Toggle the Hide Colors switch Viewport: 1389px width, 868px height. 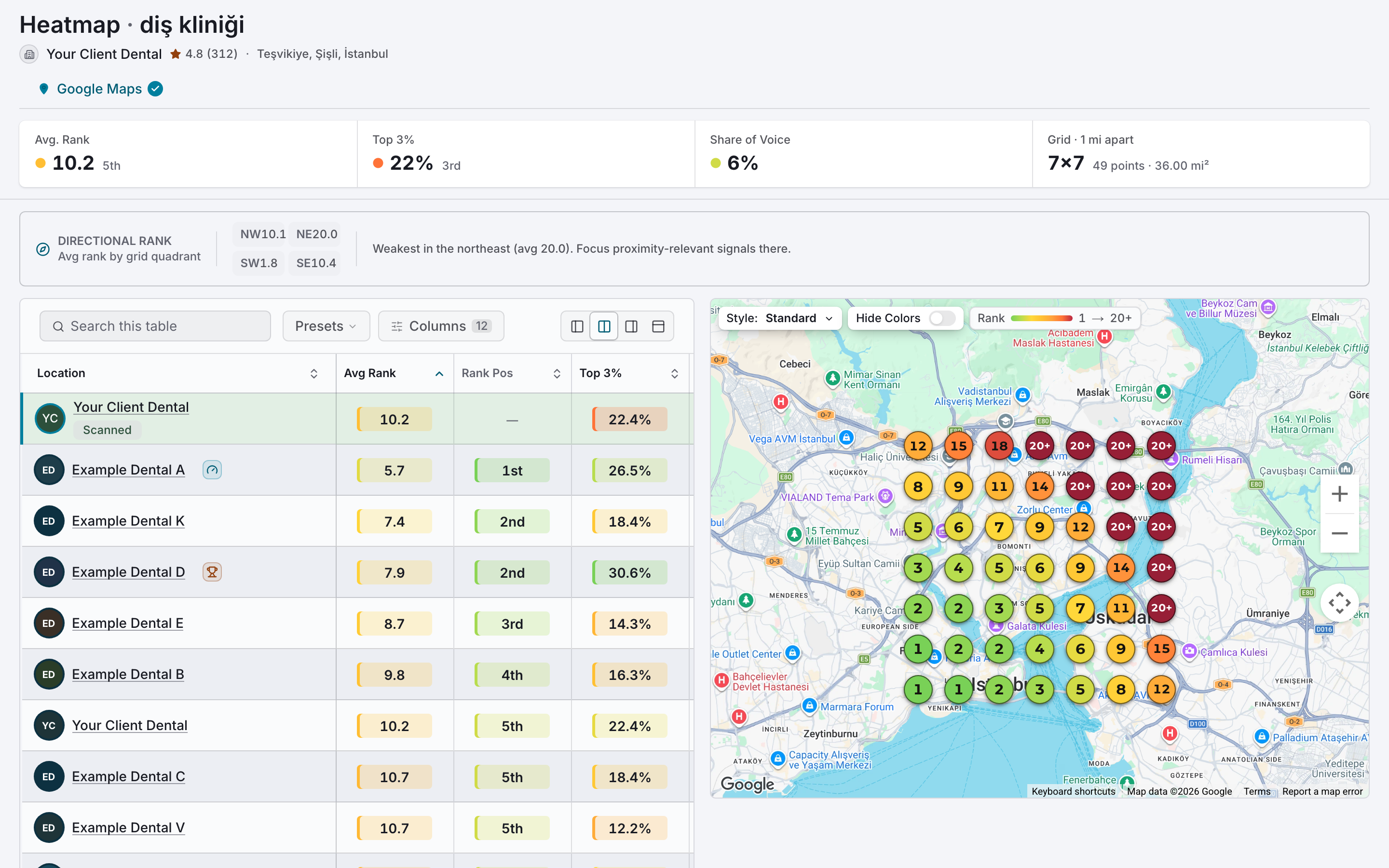(942, 318)
